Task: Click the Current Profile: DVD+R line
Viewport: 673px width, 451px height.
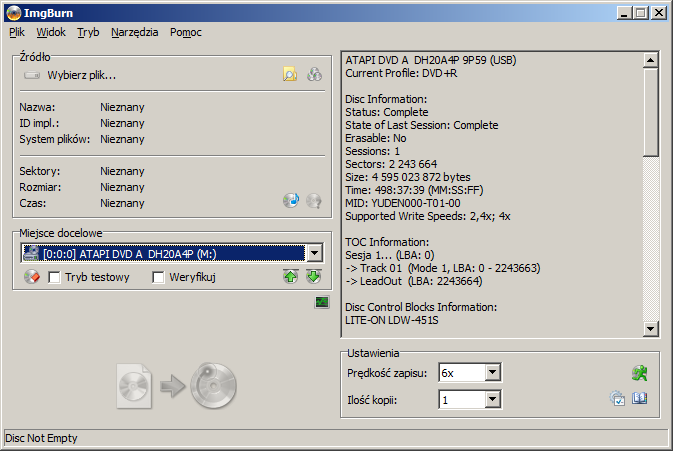Action: (x=401, y=73)
